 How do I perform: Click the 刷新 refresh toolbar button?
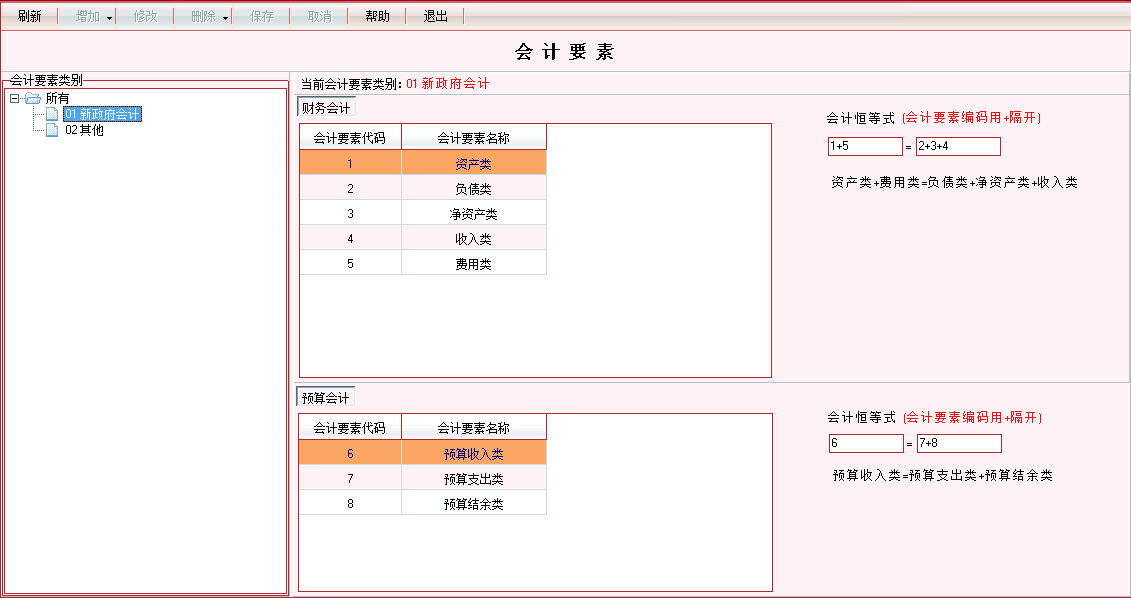tap(30, 16)
